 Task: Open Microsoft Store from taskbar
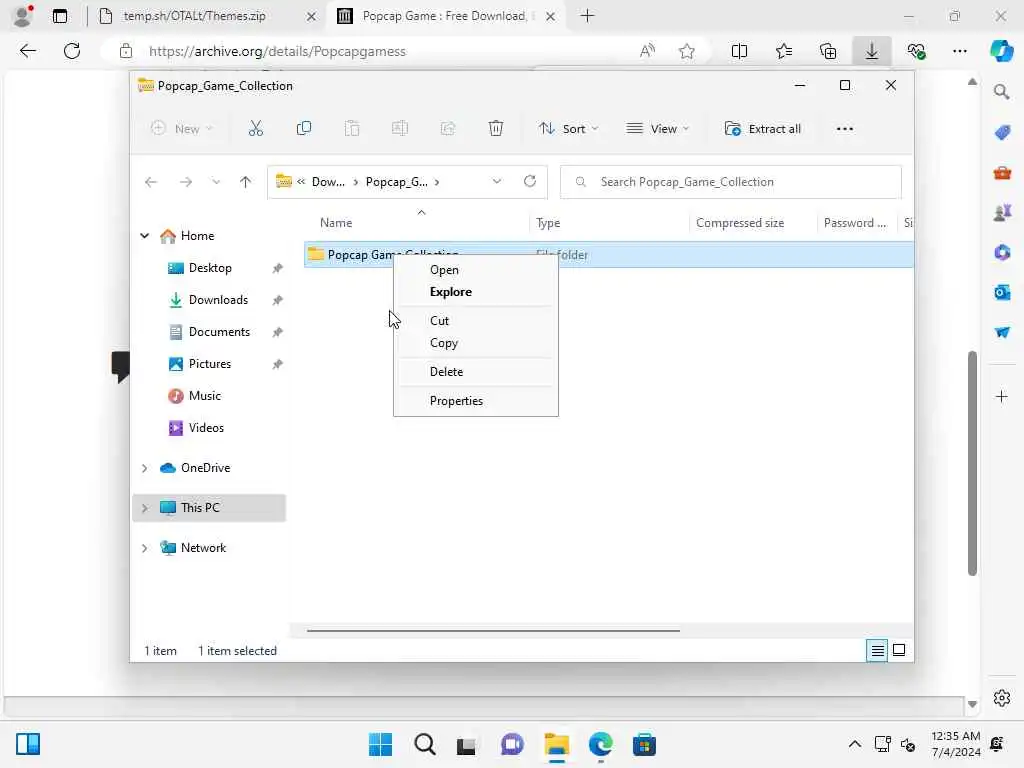click(x=644, y=744)
